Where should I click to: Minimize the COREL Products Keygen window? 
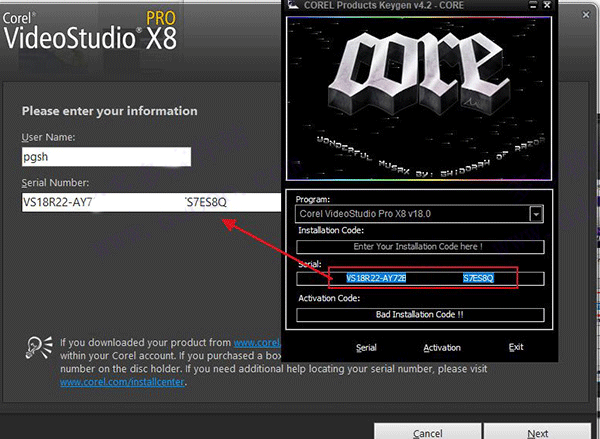532,5
